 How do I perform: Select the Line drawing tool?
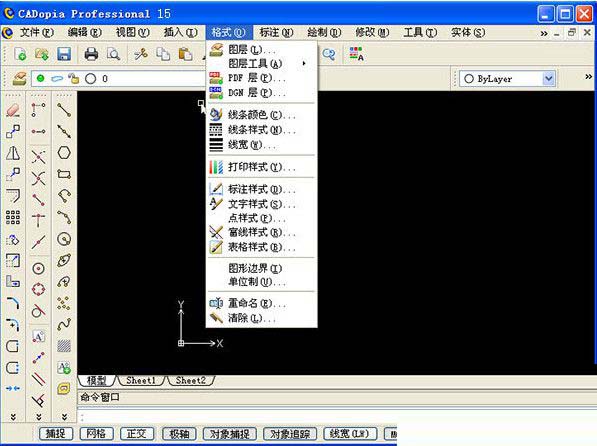point(64,110)
